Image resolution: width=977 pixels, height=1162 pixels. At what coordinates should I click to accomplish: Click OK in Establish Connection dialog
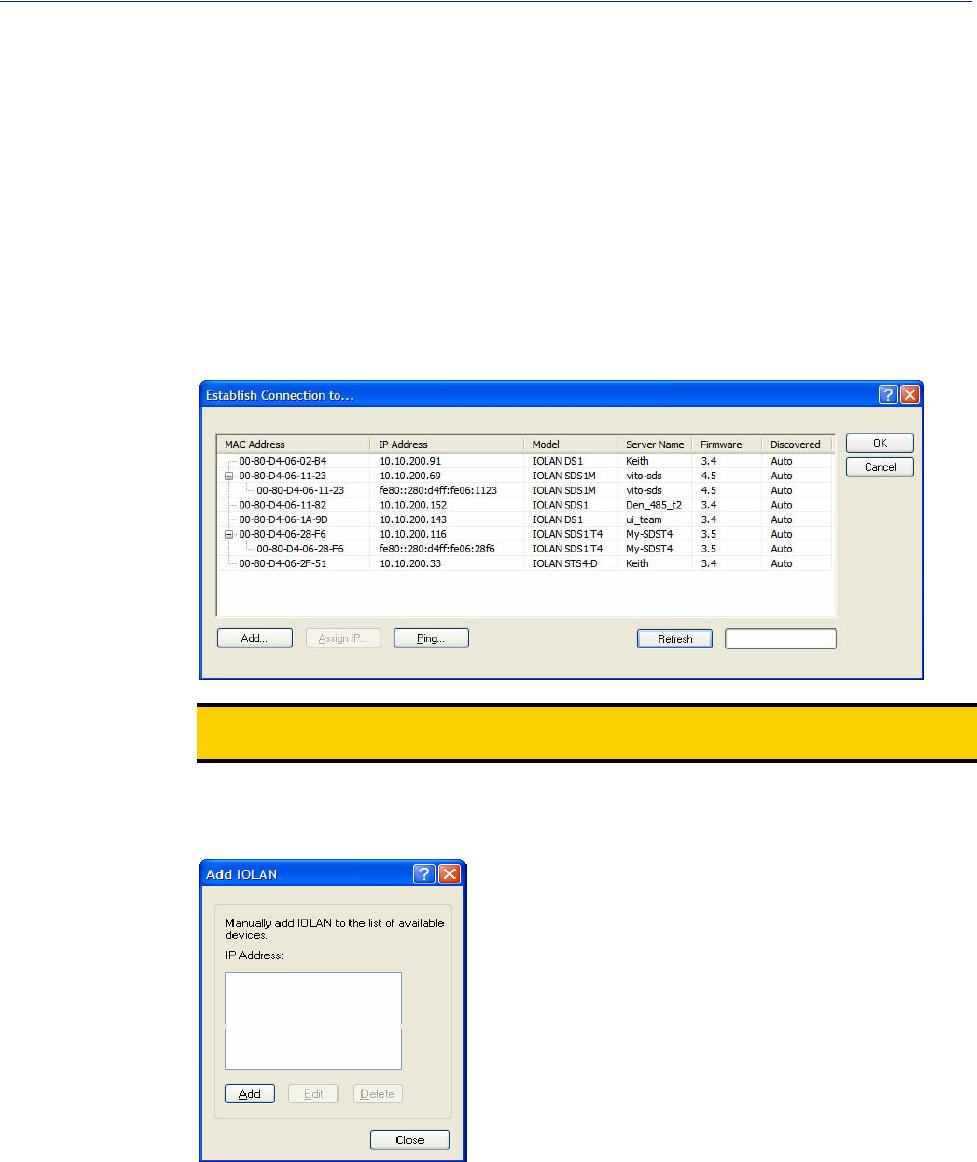880,443
